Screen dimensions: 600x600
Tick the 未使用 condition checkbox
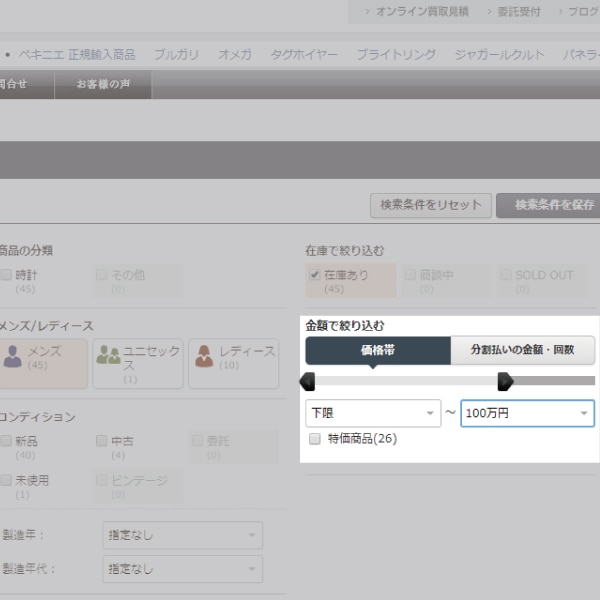(x=7, y=480)
